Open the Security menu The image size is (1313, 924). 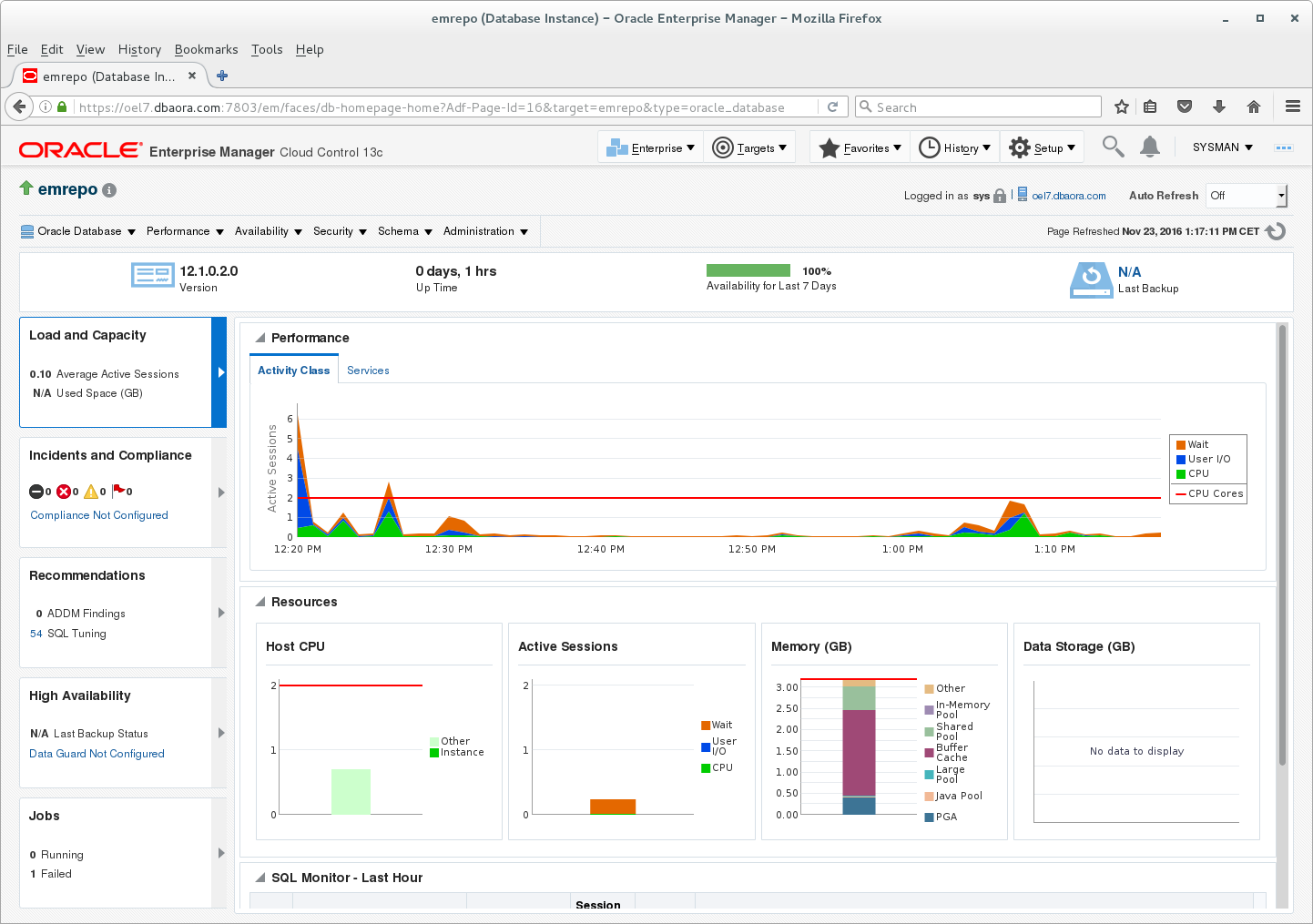tap(340, 231)
